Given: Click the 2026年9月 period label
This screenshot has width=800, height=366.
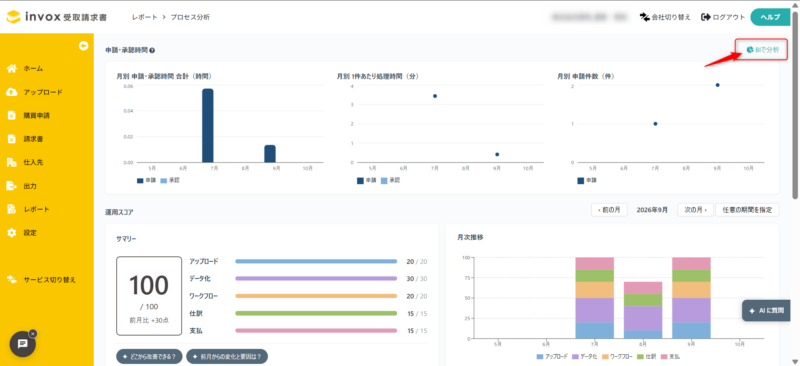Looking at the screenshot, I should tap(652, 210).
